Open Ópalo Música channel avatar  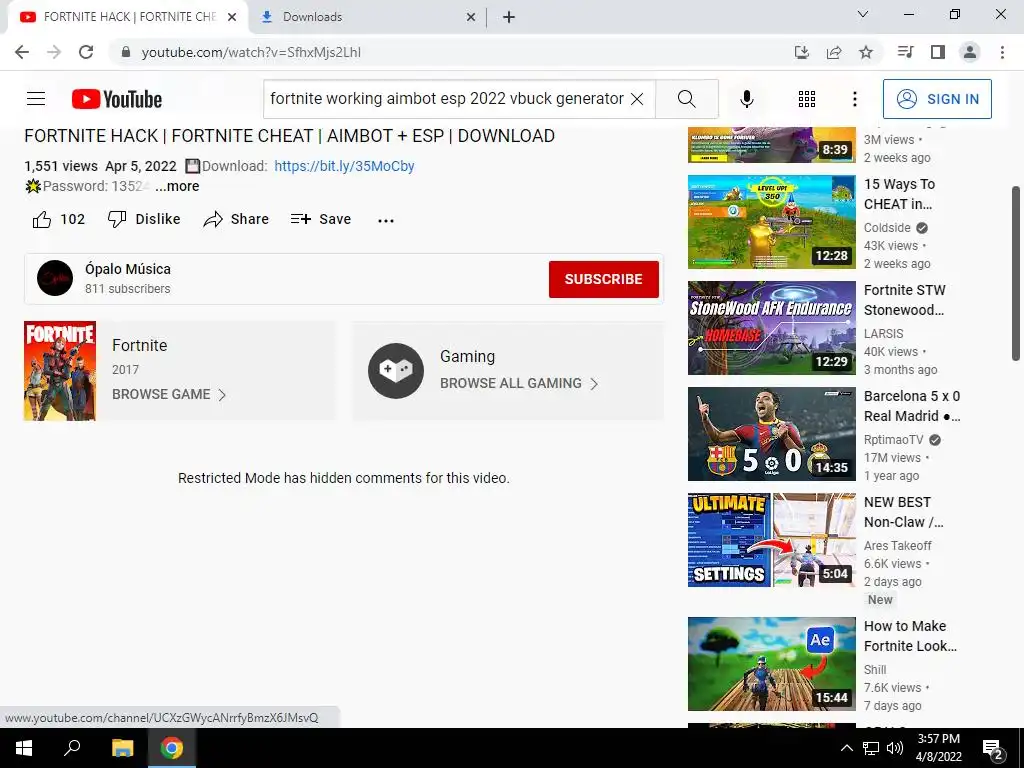click(x=55, y=278)
